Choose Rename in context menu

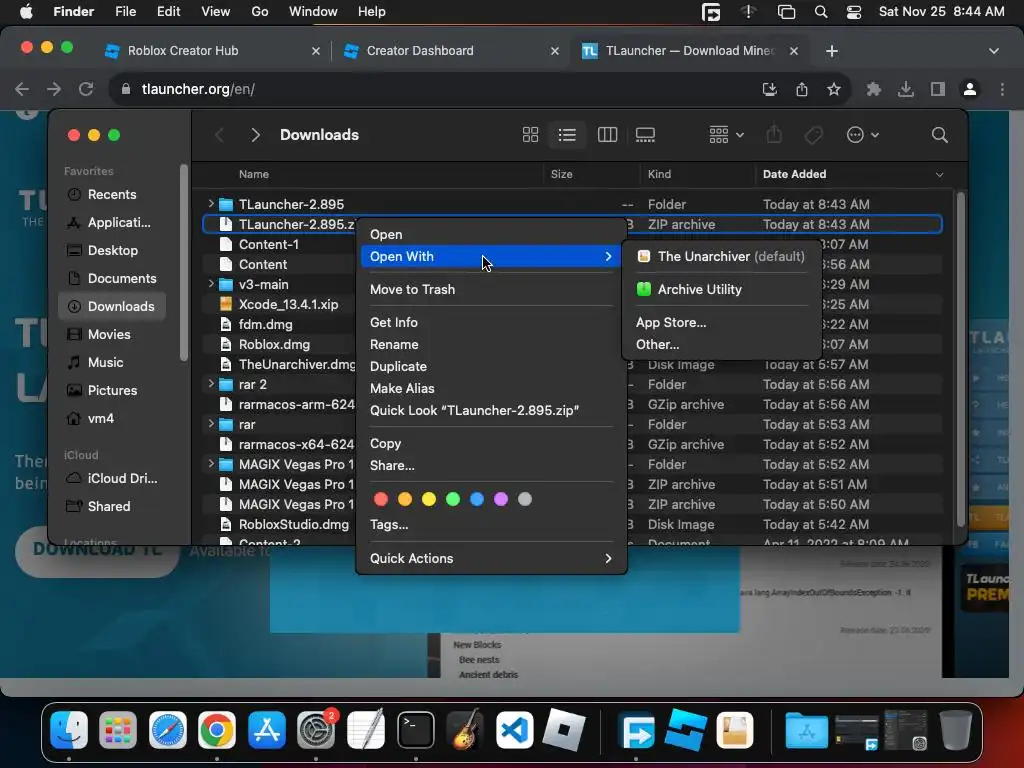click(x=491, y=344)
